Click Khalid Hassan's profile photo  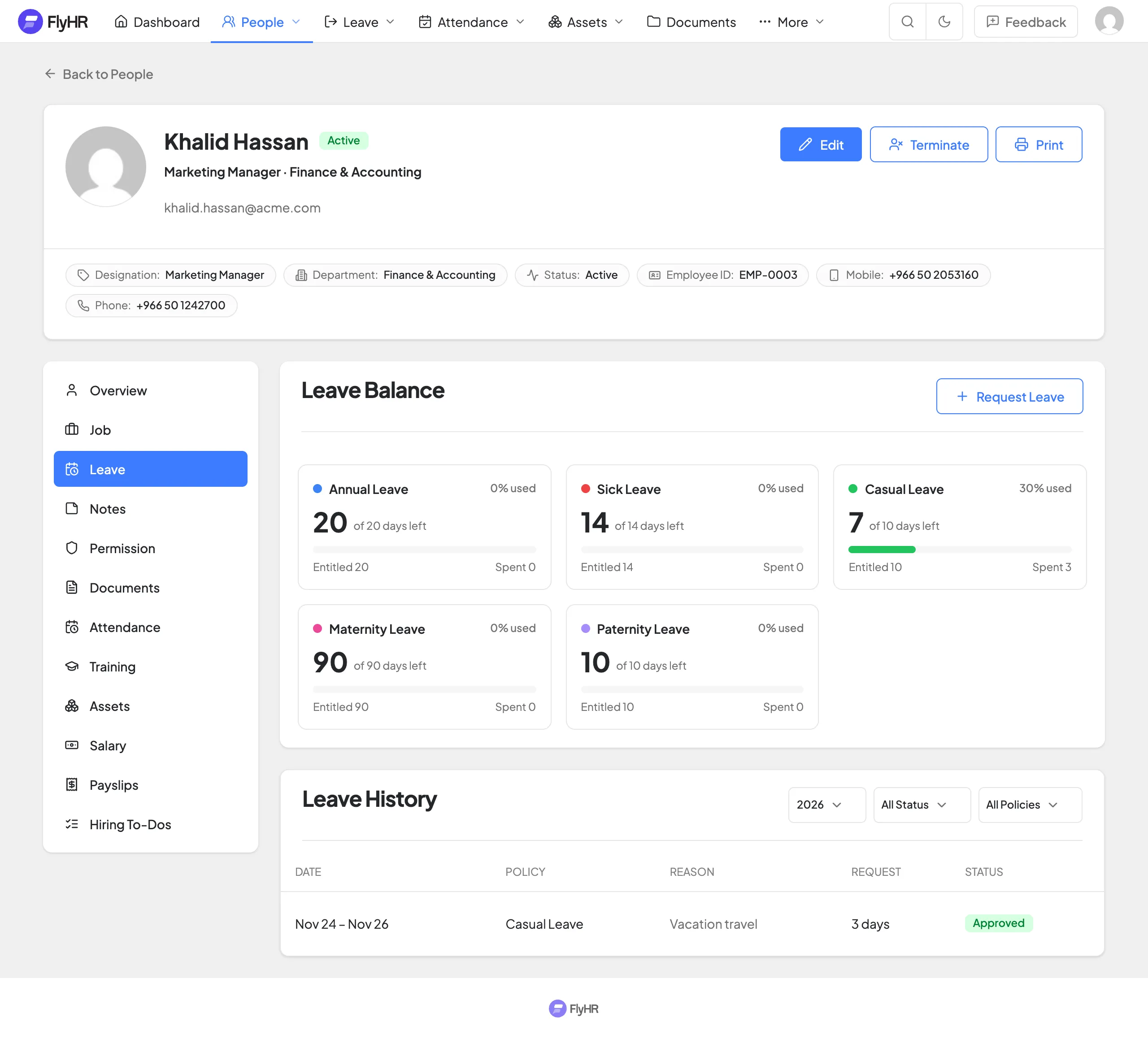point(106,166)
